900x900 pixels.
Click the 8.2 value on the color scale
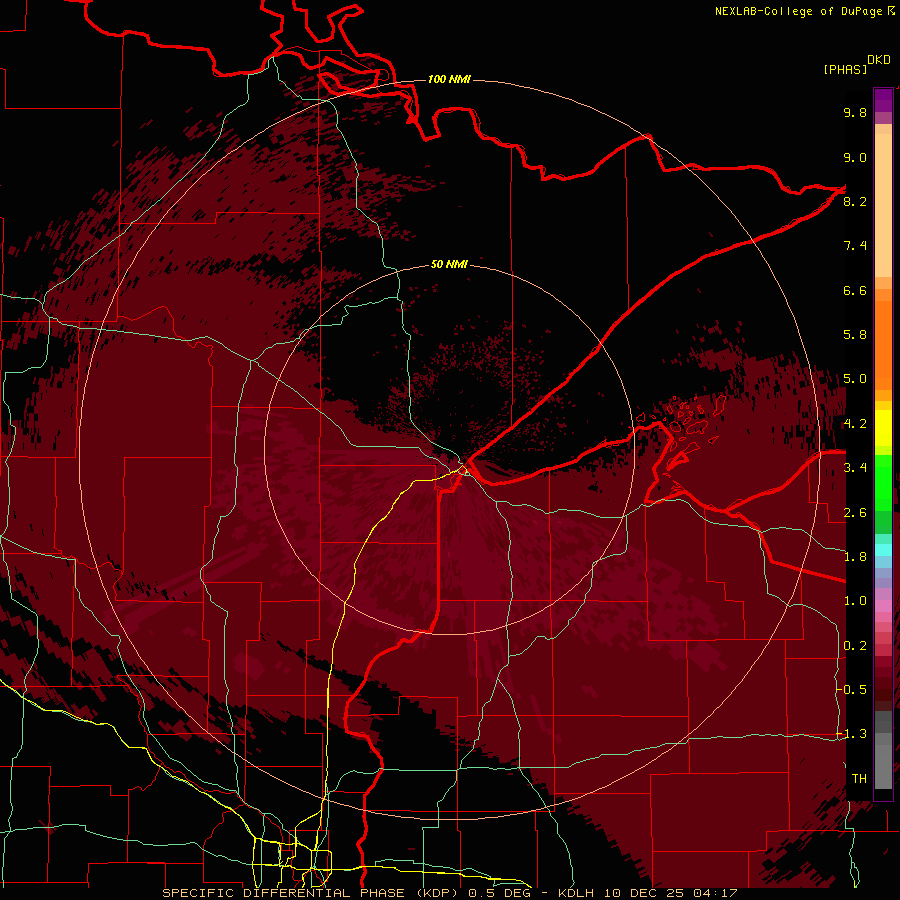tap(855, 201)
